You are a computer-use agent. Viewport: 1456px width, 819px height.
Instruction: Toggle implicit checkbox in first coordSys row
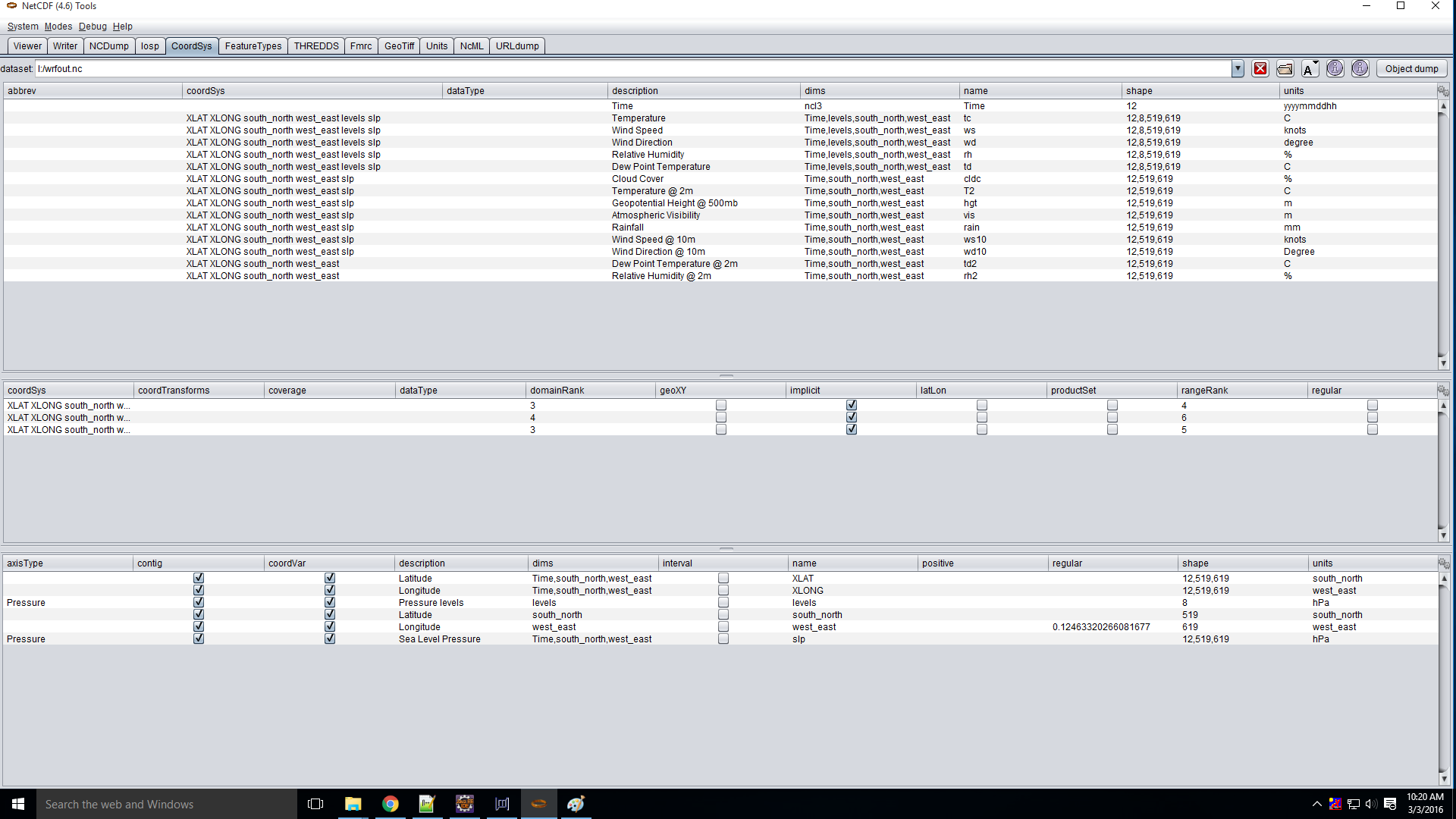click(852, 406)
